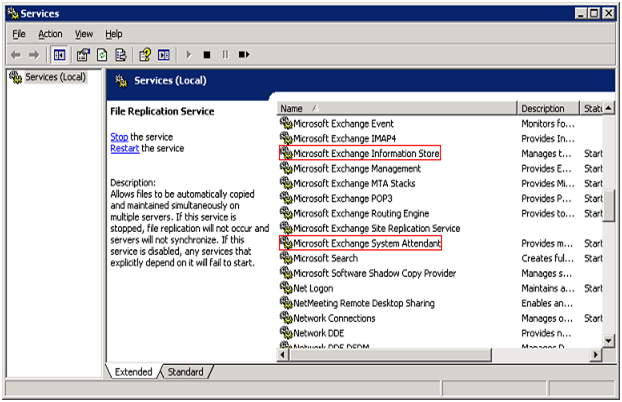622x402 pixels.
Task: Click the Stop the service link
Action: [119, 137]
